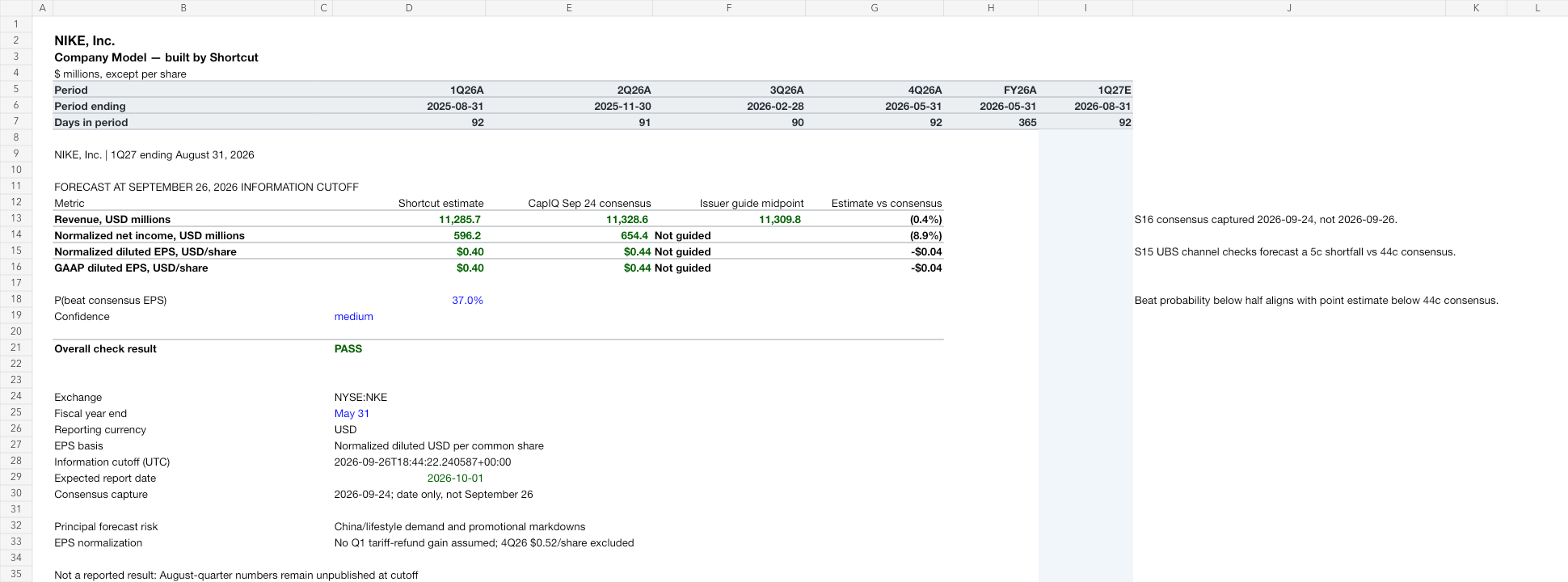Image resolution: width=1568 pixels, height=582 pixels.
Task: Click the NYSE:NKE exchange value
Action: (x=360, y=397)
